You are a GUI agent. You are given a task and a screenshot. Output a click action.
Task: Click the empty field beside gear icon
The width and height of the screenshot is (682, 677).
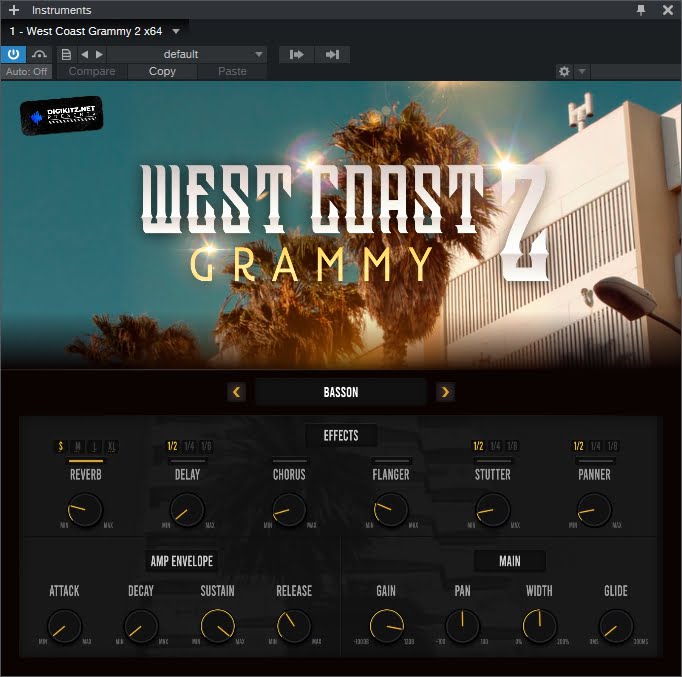636,71
